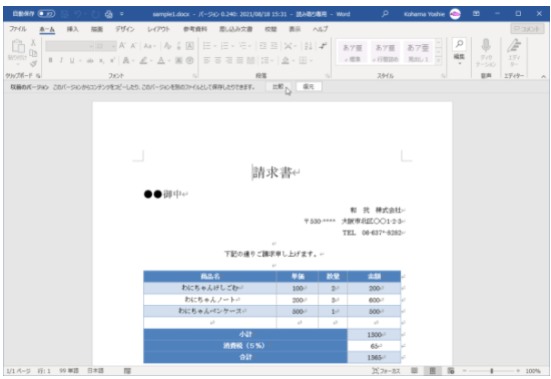Click the Text Effects outlined A icon
Viewport: 551px width, 379px height.
pyautogui.click(x=126, y=60)
